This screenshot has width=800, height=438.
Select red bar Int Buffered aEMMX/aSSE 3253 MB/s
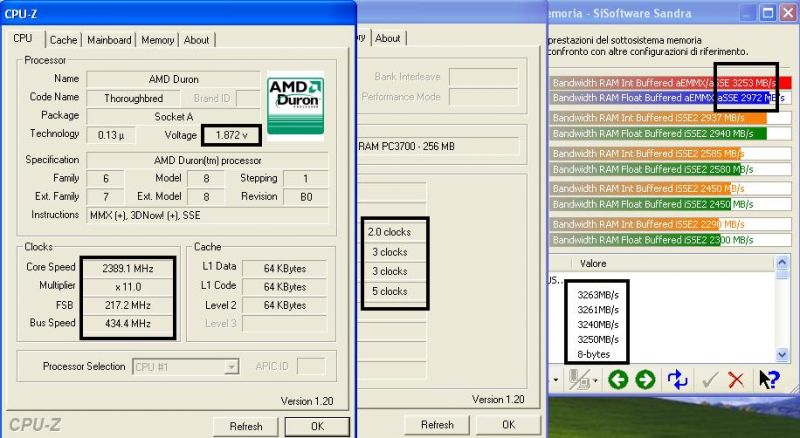coord(670,83)
